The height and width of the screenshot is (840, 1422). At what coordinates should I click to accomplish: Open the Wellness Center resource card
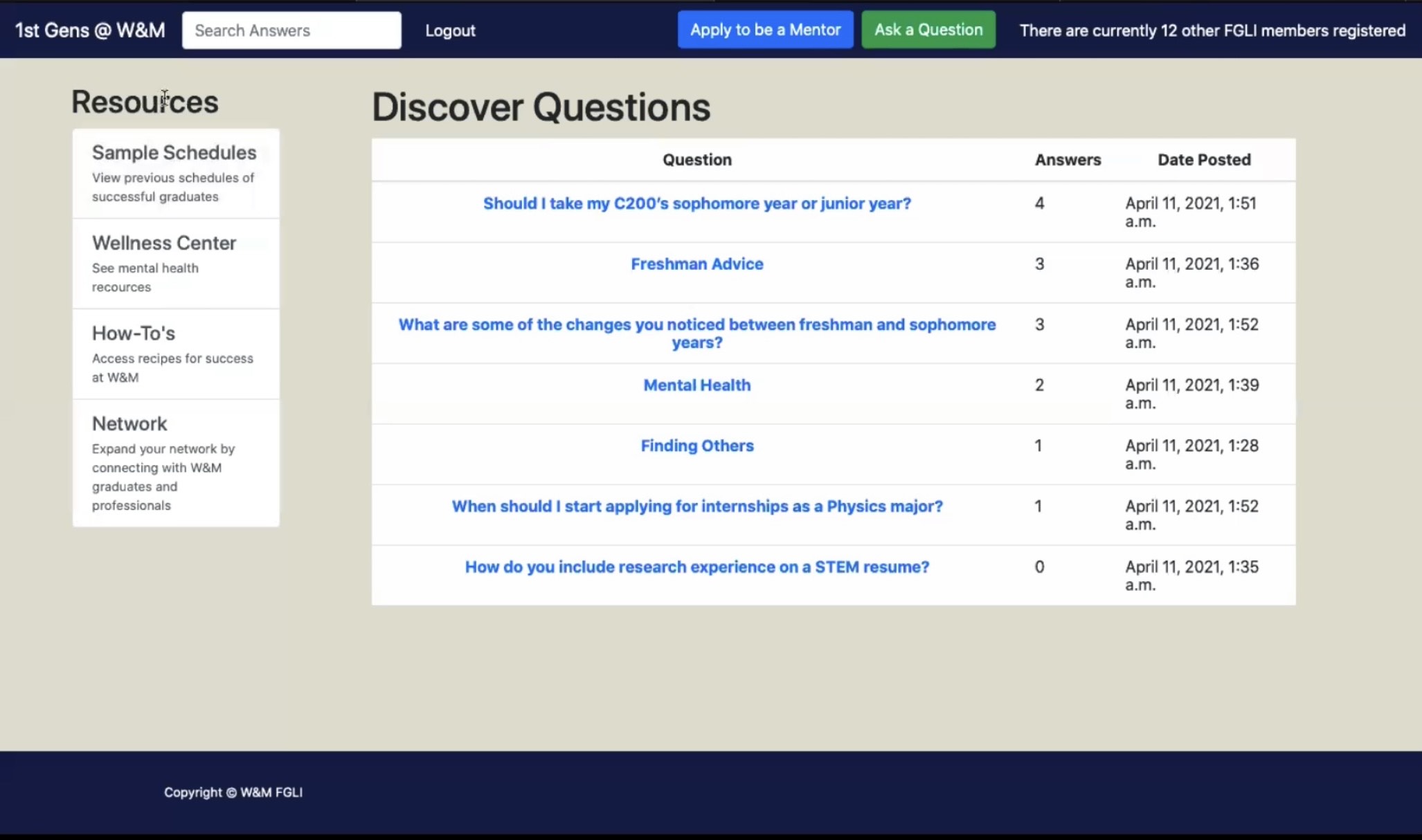pyautogui.click(x=174, y=263)
